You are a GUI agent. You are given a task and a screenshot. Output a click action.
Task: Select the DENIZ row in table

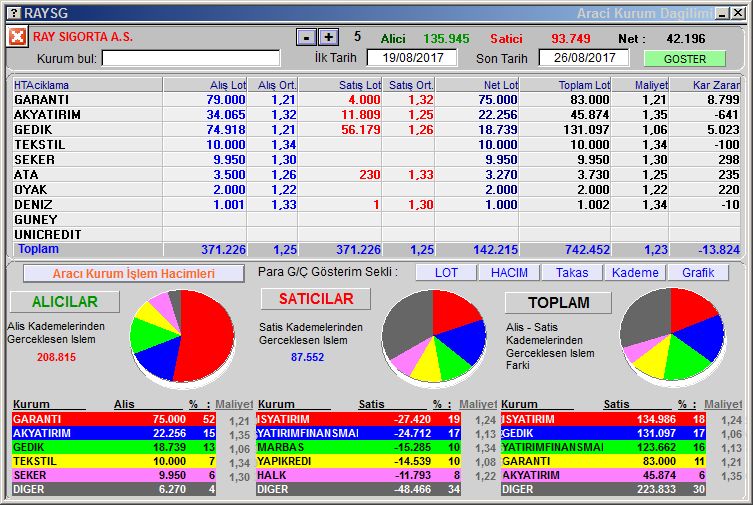376,204
